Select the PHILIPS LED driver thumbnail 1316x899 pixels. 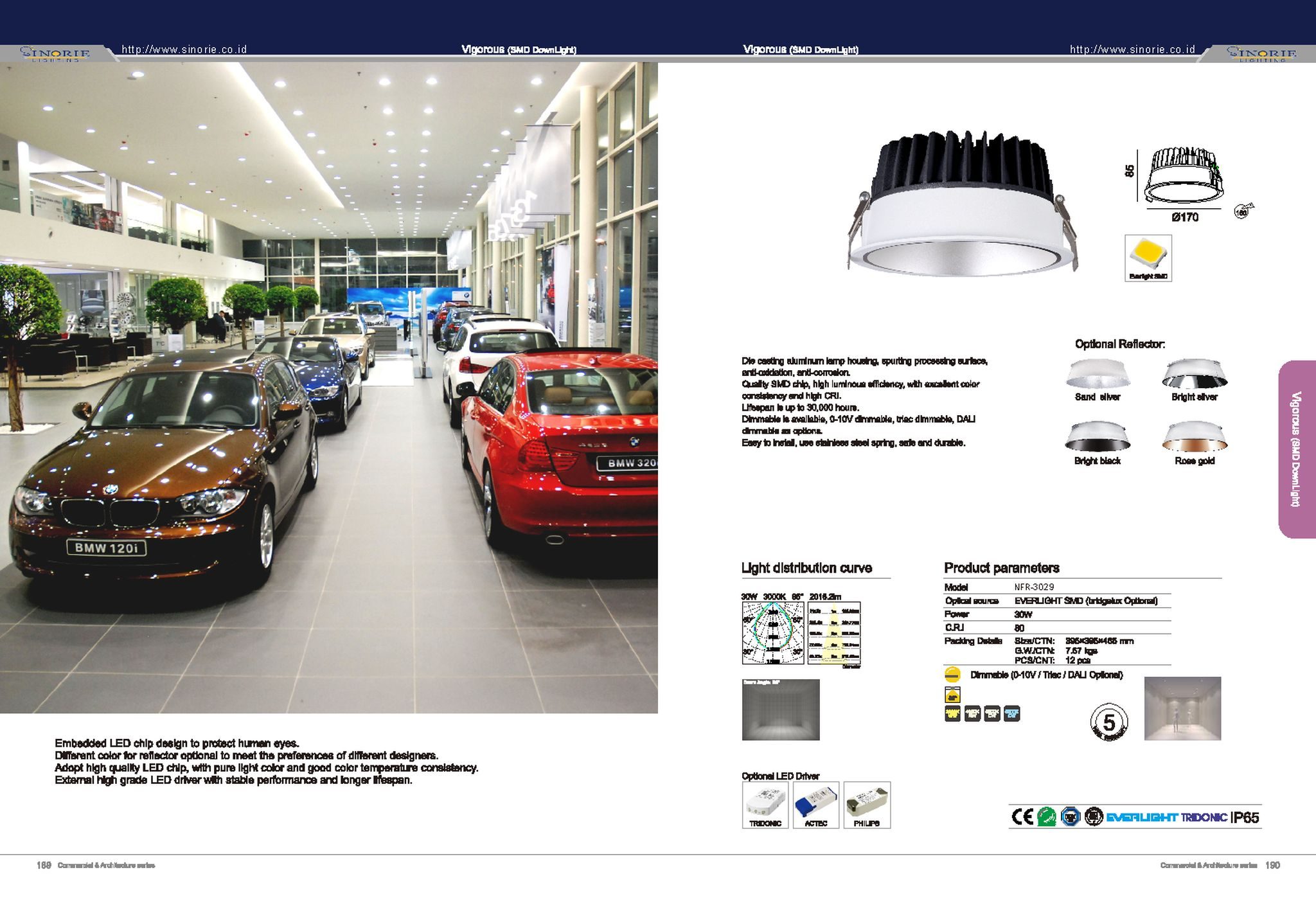[867, 805]
